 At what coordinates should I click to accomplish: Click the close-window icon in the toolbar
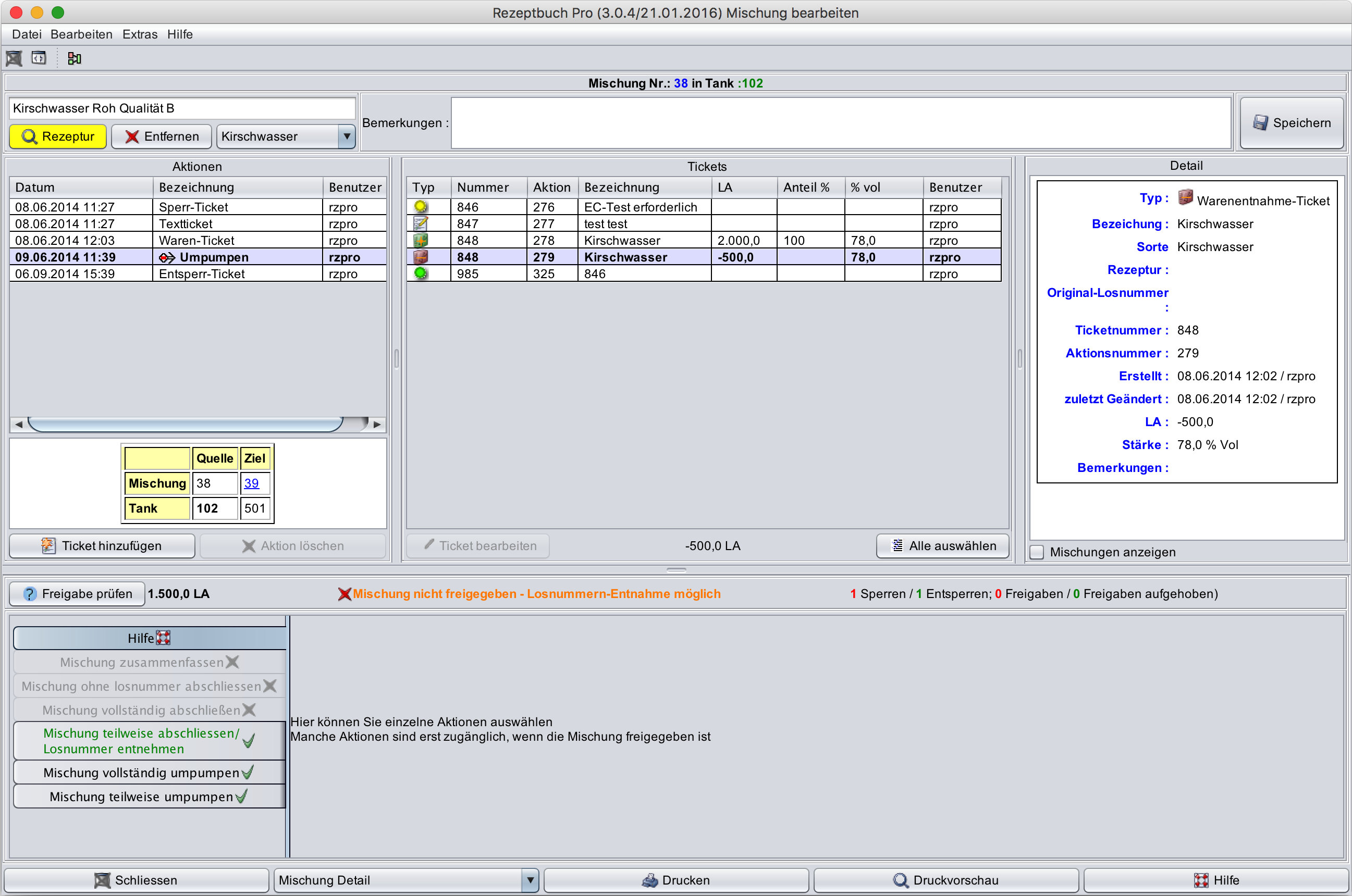click(x=14, y=58)
